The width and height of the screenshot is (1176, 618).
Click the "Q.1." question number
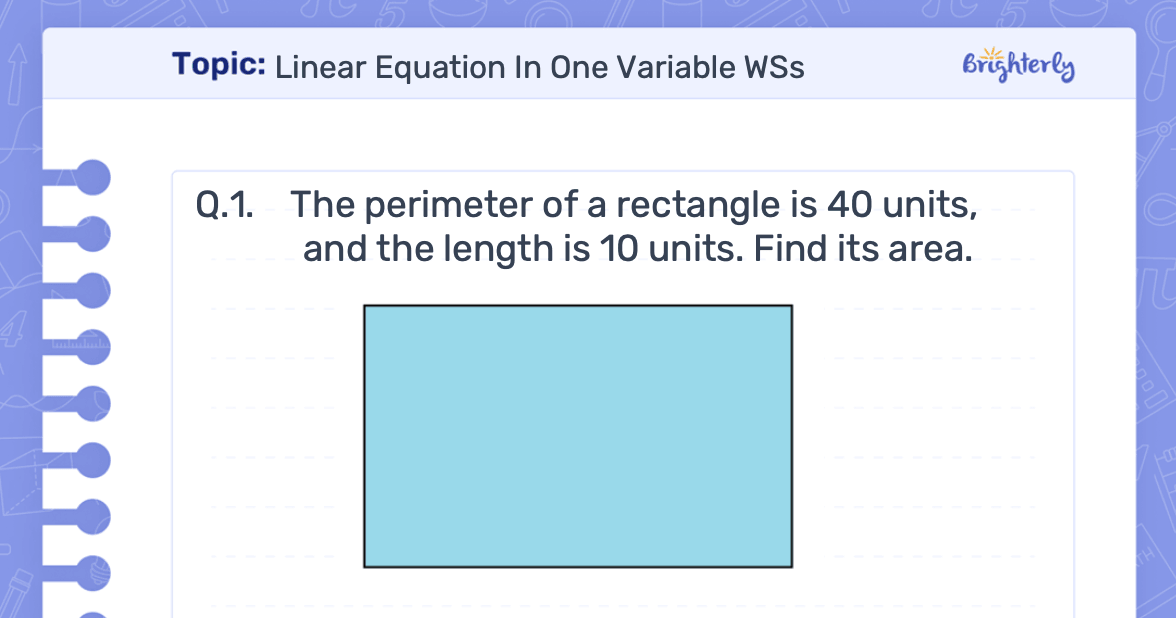tap(225, 205)
